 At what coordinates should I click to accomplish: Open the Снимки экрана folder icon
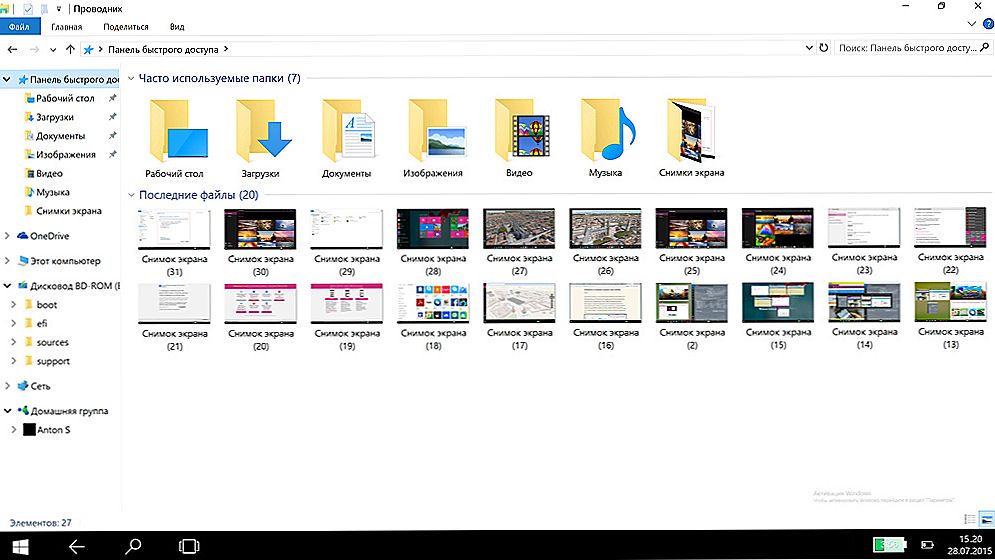[x=690, y=131]
